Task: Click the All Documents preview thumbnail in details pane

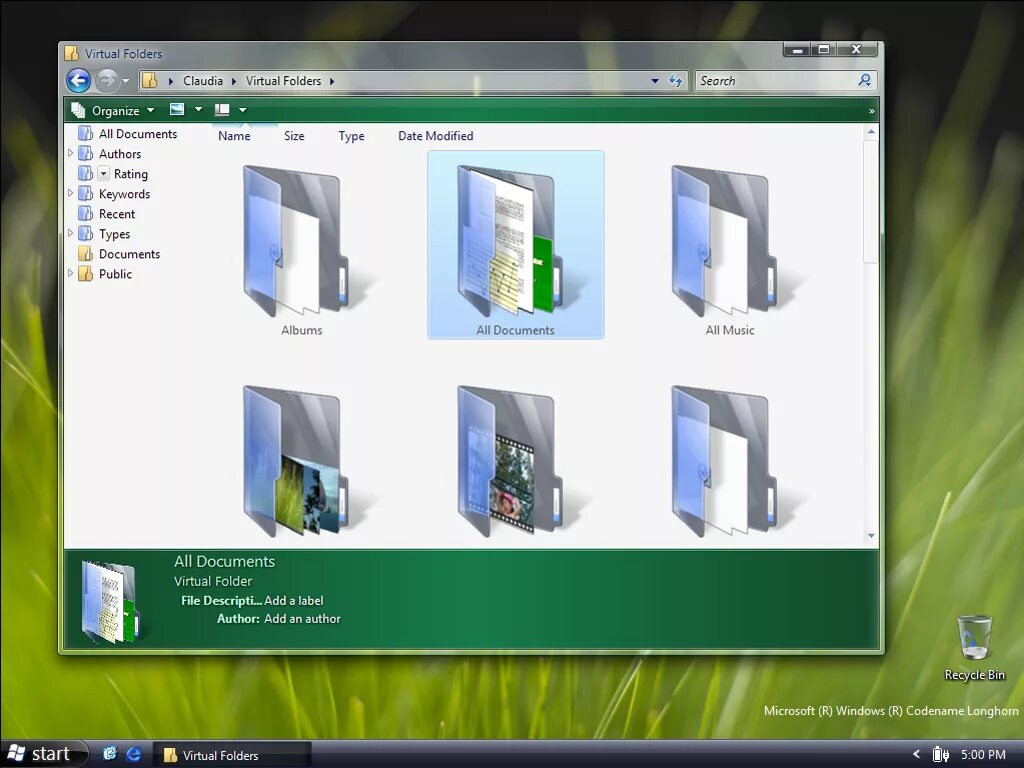Action: [110, 601]
